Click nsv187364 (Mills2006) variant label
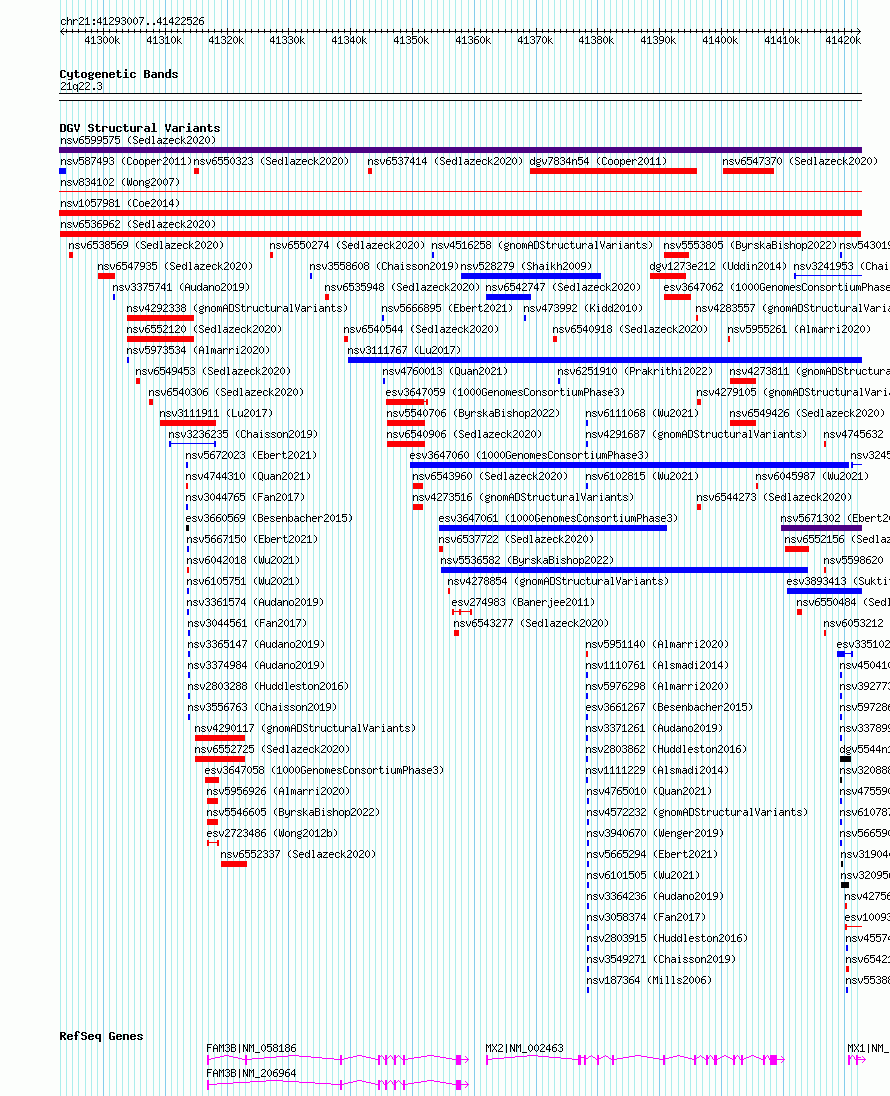The width and height of the screenshot is (890, 1096). tap(649, 980)
